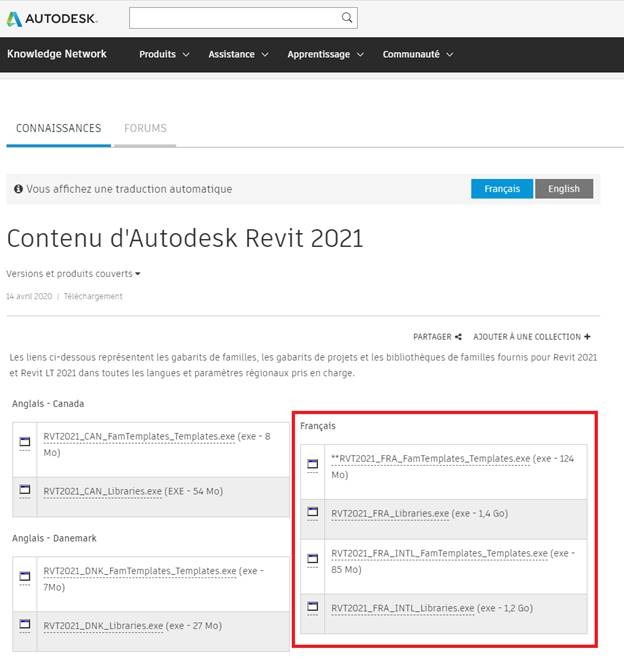Click the file icon for DNK FamTemplates
The width and height of the screenshot is (624, 661).
tap(25, 576)
